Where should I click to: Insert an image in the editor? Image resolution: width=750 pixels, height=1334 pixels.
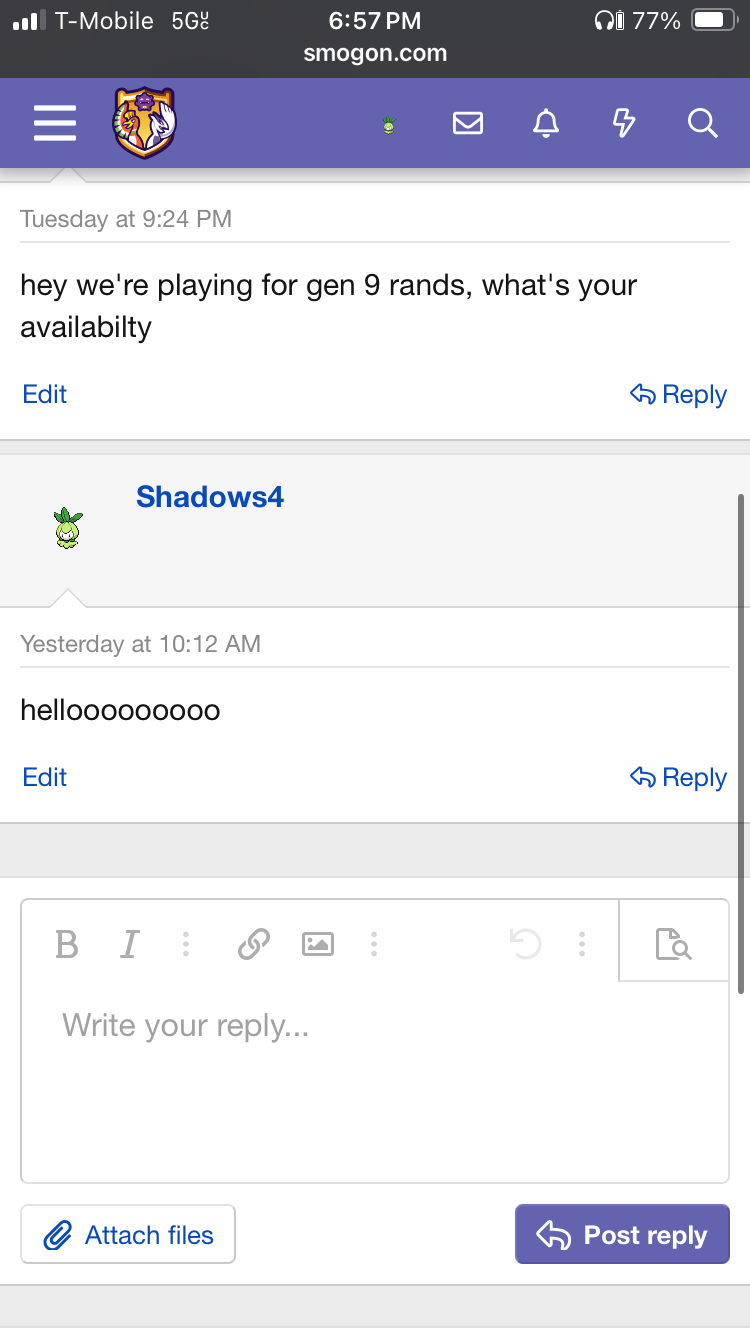point(318,943)
